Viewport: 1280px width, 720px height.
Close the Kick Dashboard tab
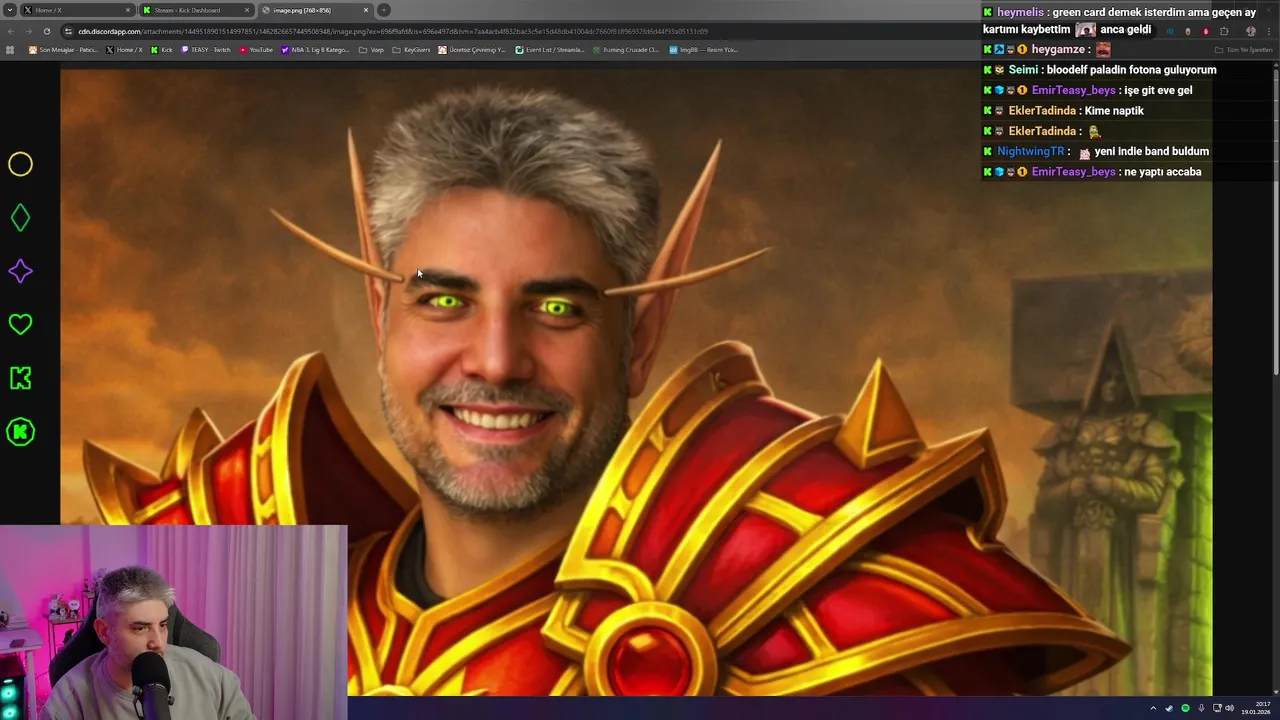tap(247, 10)
